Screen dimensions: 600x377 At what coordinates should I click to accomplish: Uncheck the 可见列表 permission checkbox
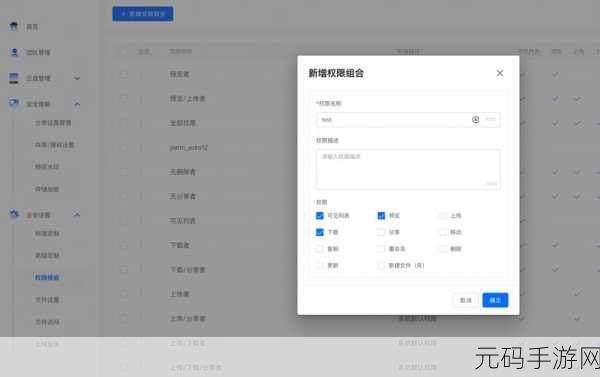(x=320, y=216)
